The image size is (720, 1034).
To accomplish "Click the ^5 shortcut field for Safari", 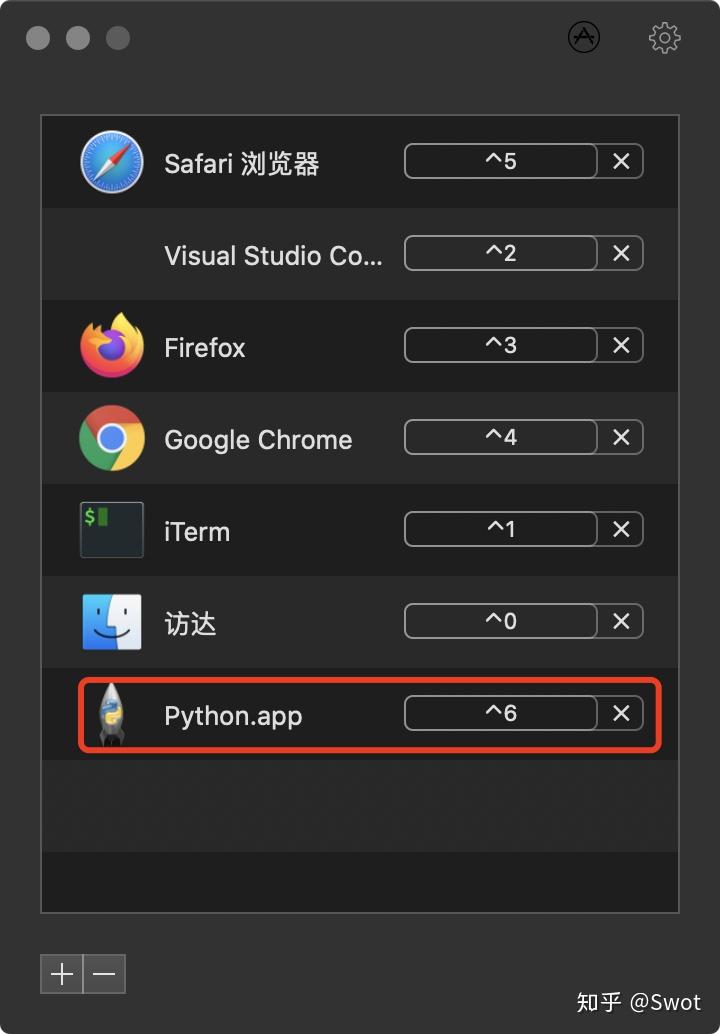I will point(500,161).
